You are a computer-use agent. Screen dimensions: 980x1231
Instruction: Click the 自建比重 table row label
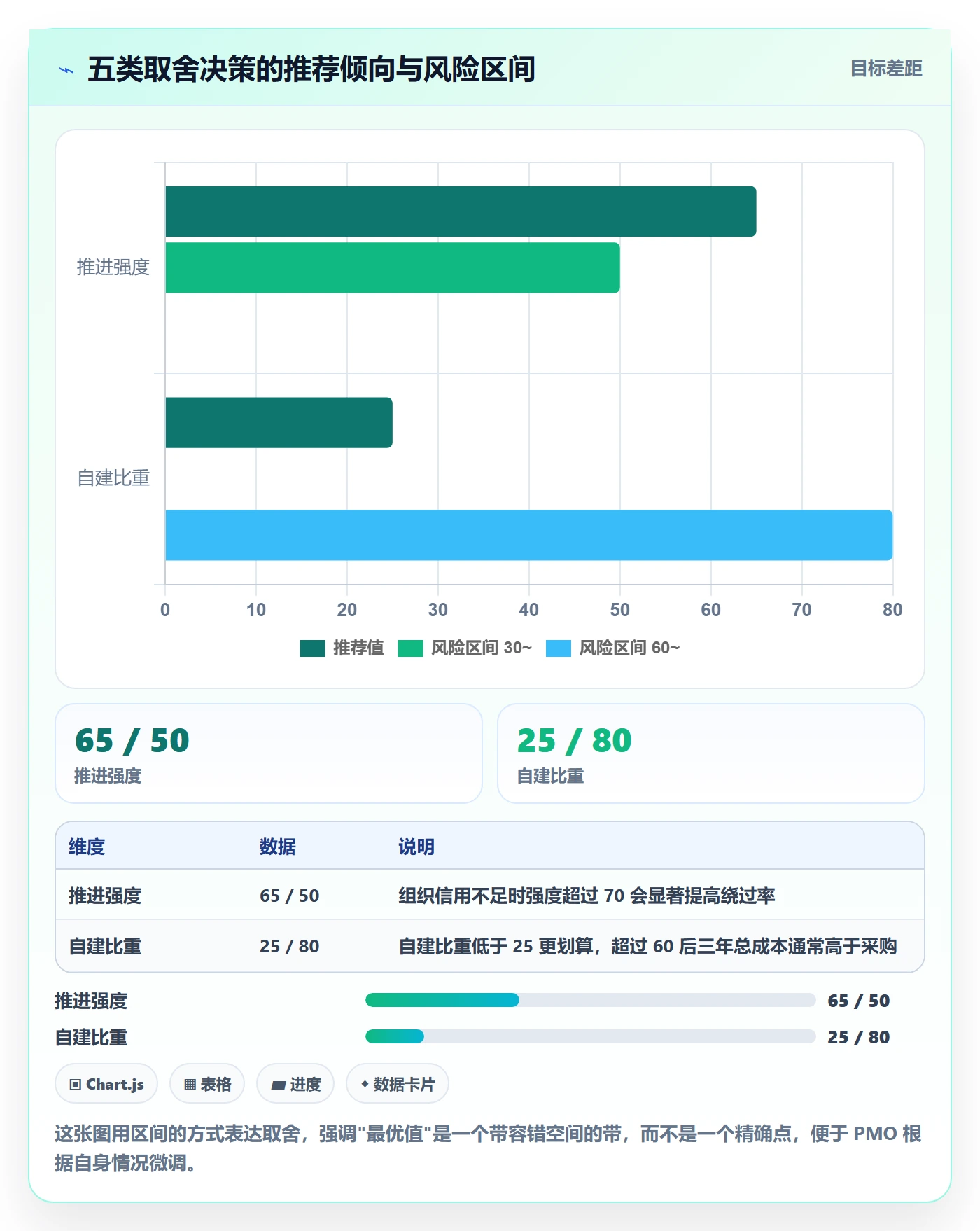(105, 946)
